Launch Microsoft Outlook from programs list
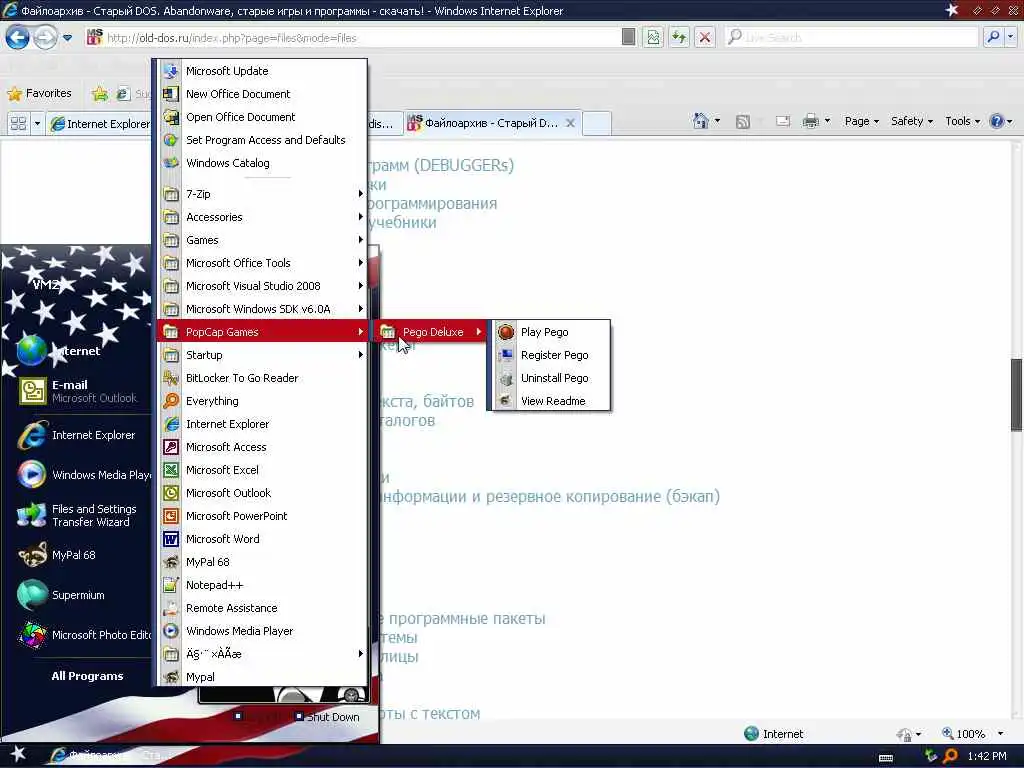 pyautogui.click(x=263, y=493)
